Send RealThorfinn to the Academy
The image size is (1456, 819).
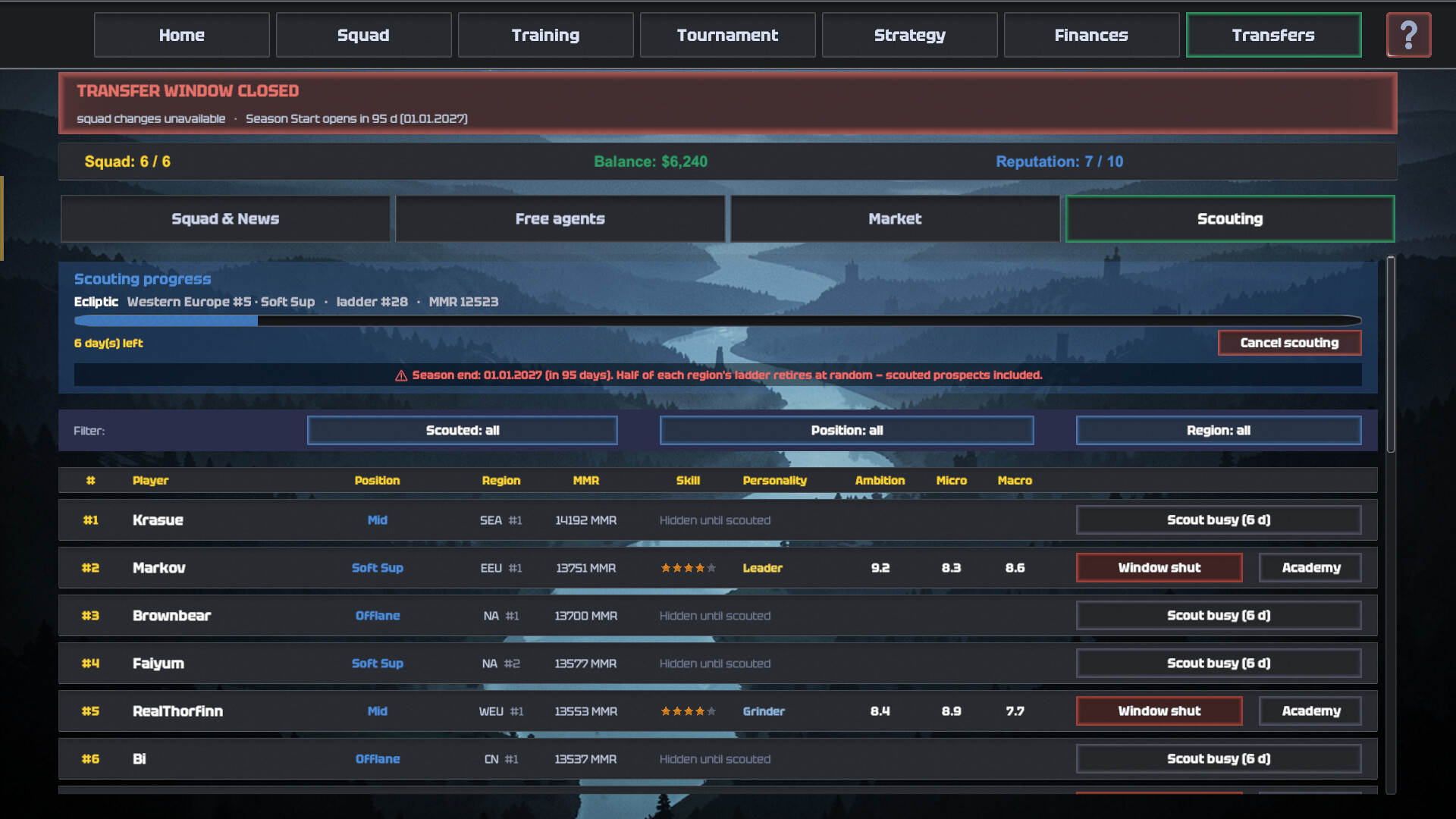pos(1311,711)
